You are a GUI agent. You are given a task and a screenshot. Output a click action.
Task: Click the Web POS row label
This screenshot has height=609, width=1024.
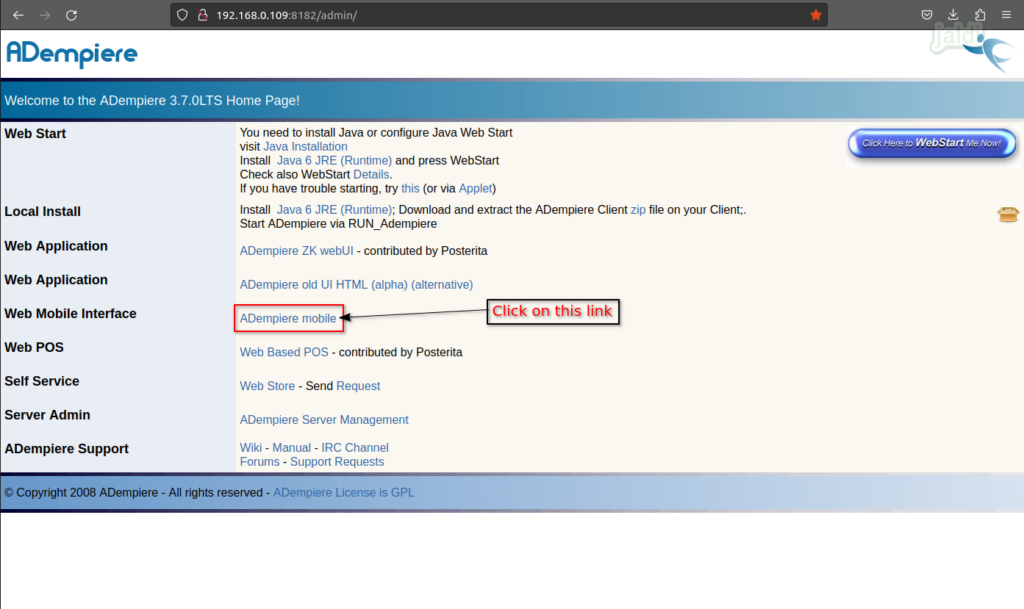(x=34, y=348)
